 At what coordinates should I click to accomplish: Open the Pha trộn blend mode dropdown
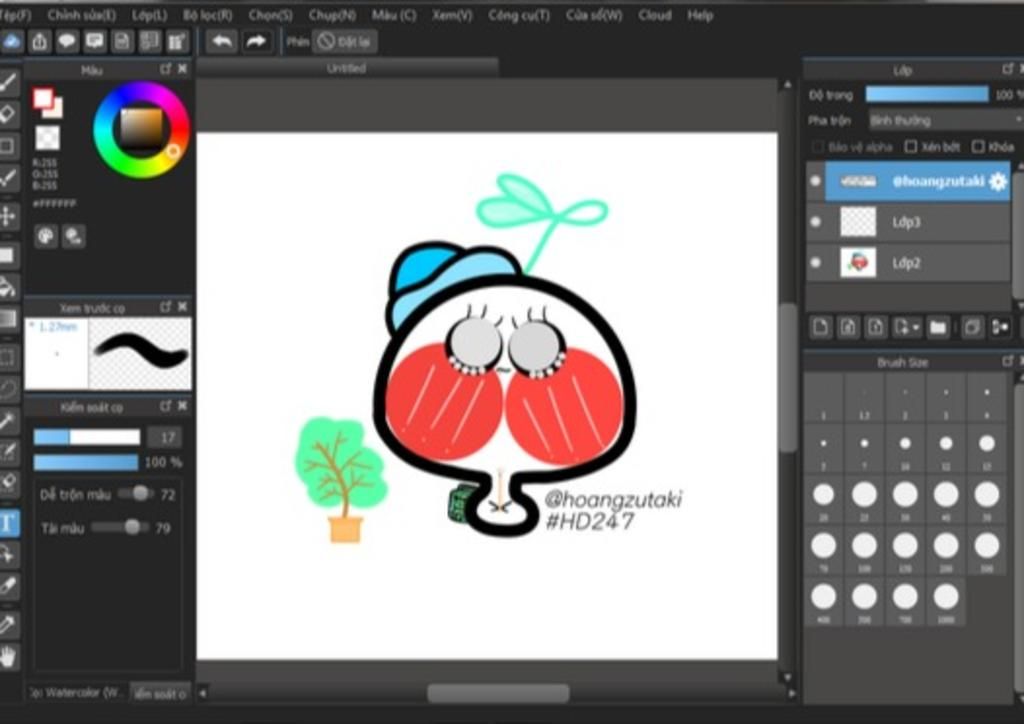[946, 120]
